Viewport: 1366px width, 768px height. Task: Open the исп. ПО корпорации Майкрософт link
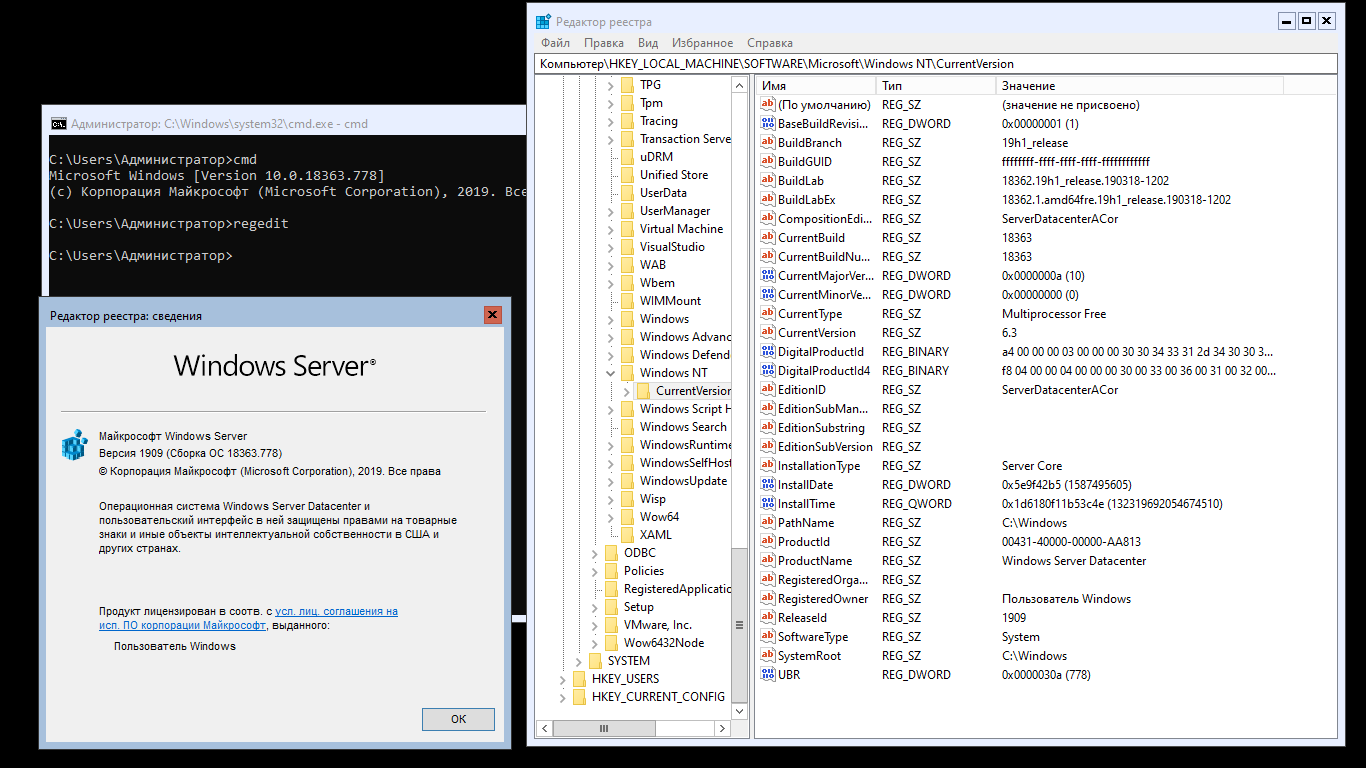click(182, 625)
